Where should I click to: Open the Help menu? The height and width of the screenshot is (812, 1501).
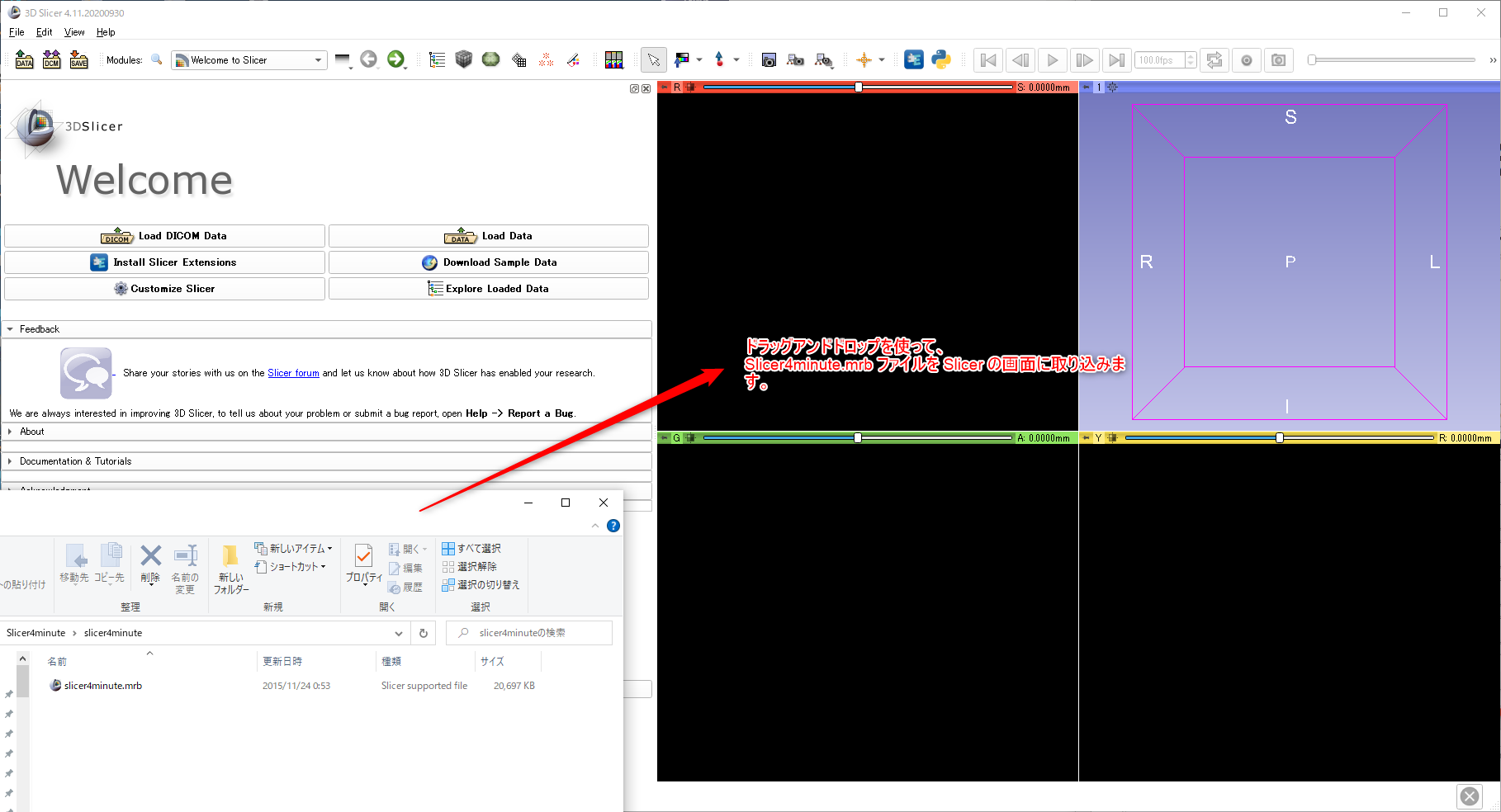[106, 32]
